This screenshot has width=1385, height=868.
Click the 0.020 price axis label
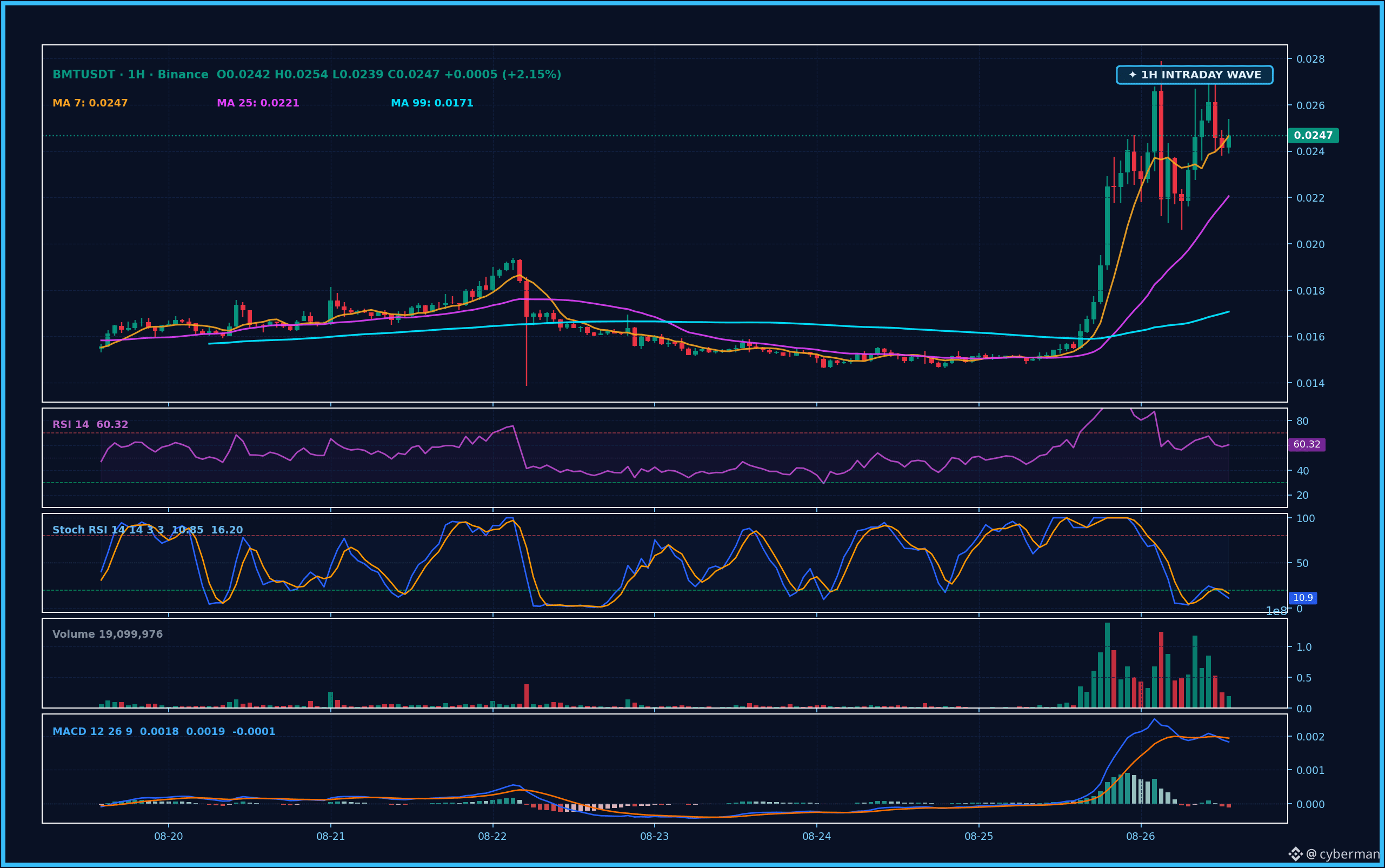click(x=1310, y=244)
